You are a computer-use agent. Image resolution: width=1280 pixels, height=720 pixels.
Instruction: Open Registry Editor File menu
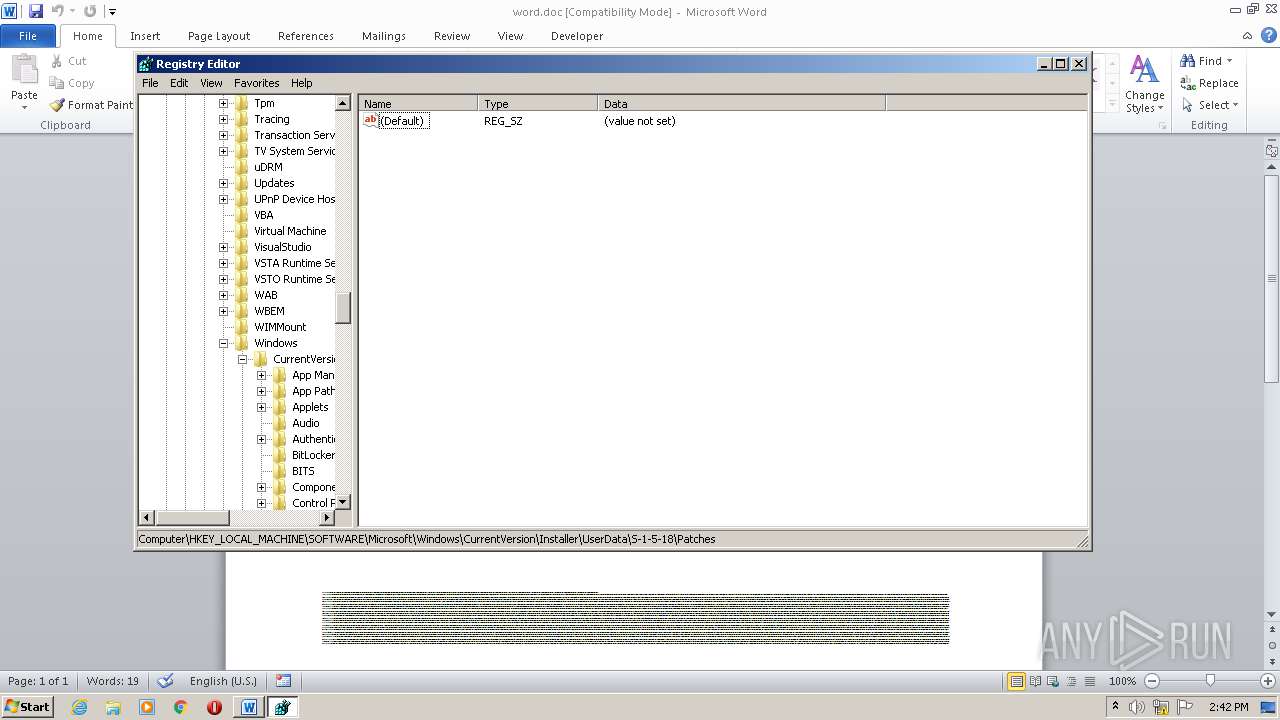pyautogui.click(x=150, y=83)
